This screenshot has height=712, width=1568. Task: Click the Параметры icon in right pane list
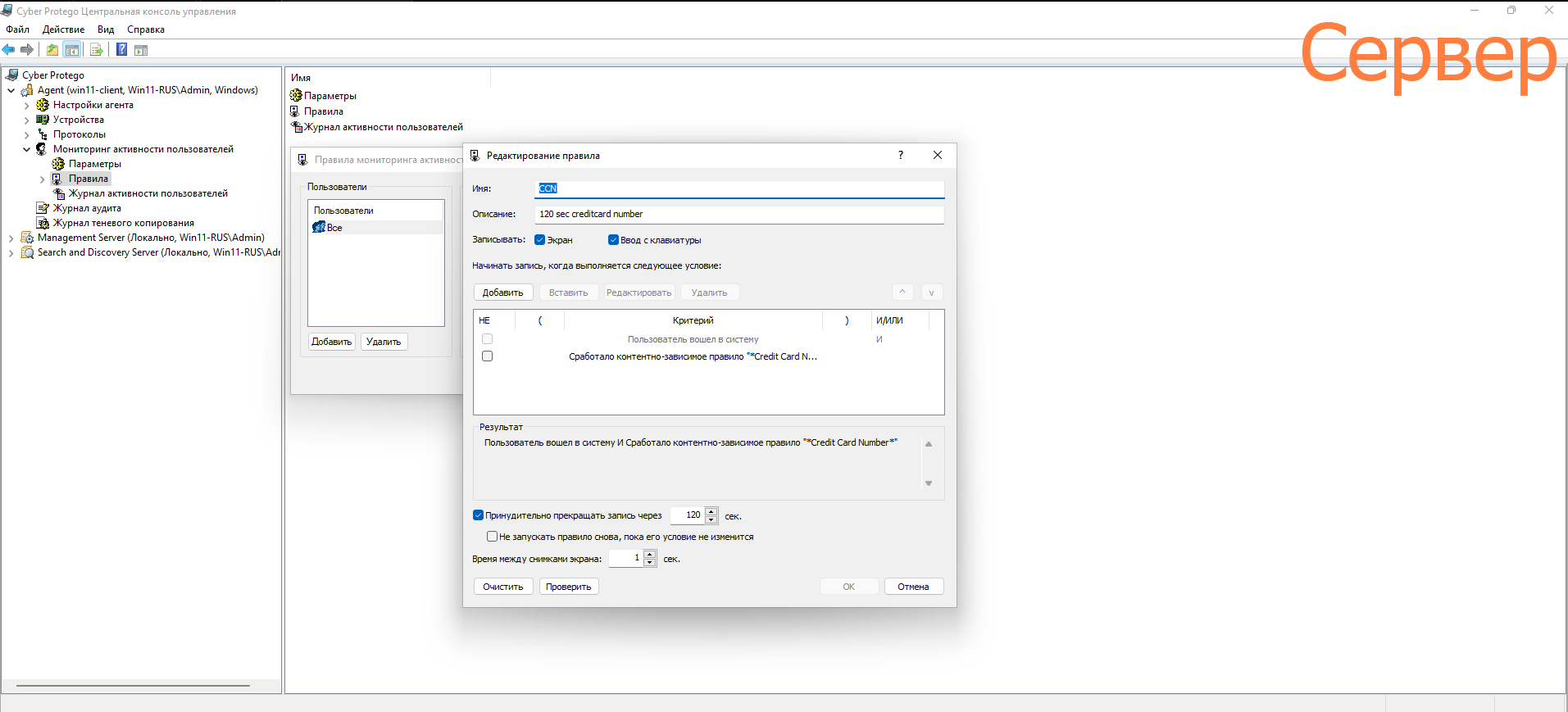click(x=296, y=96)
